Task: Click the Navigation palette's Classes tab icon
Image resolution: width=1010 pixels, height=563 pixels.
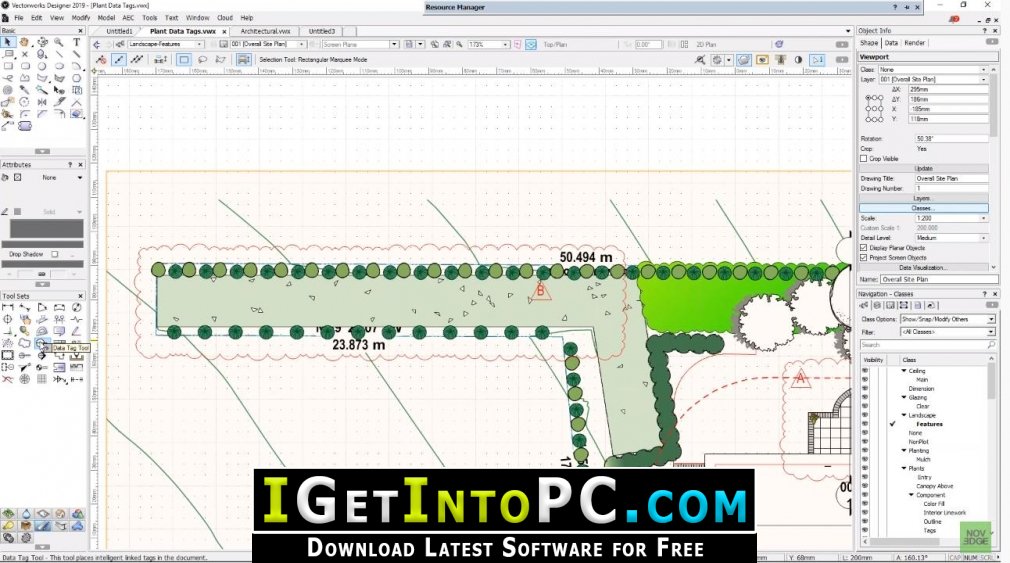Action: coord(864,305)
